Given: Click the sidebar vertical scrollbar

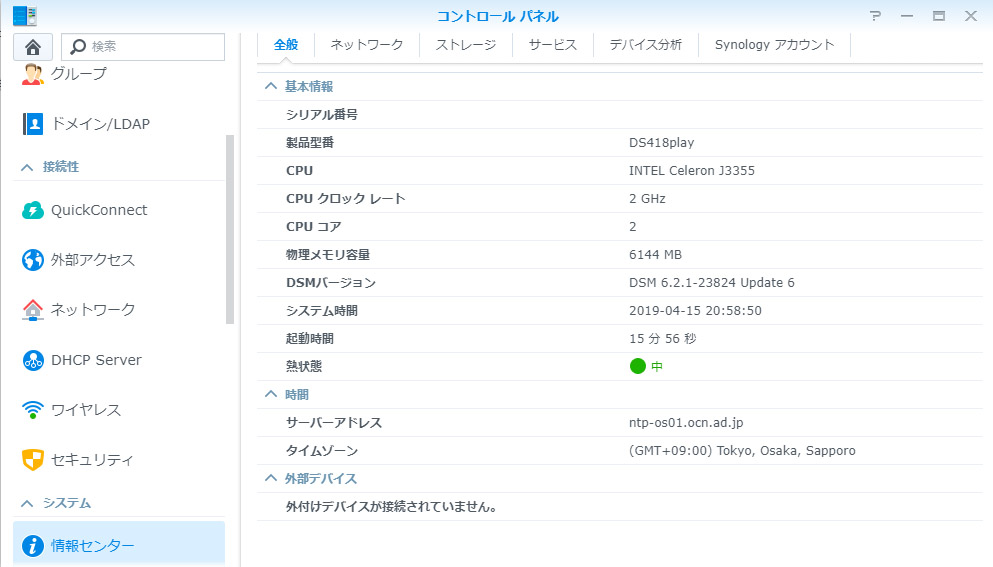Looking at the screenshot, I should (230, 229).
